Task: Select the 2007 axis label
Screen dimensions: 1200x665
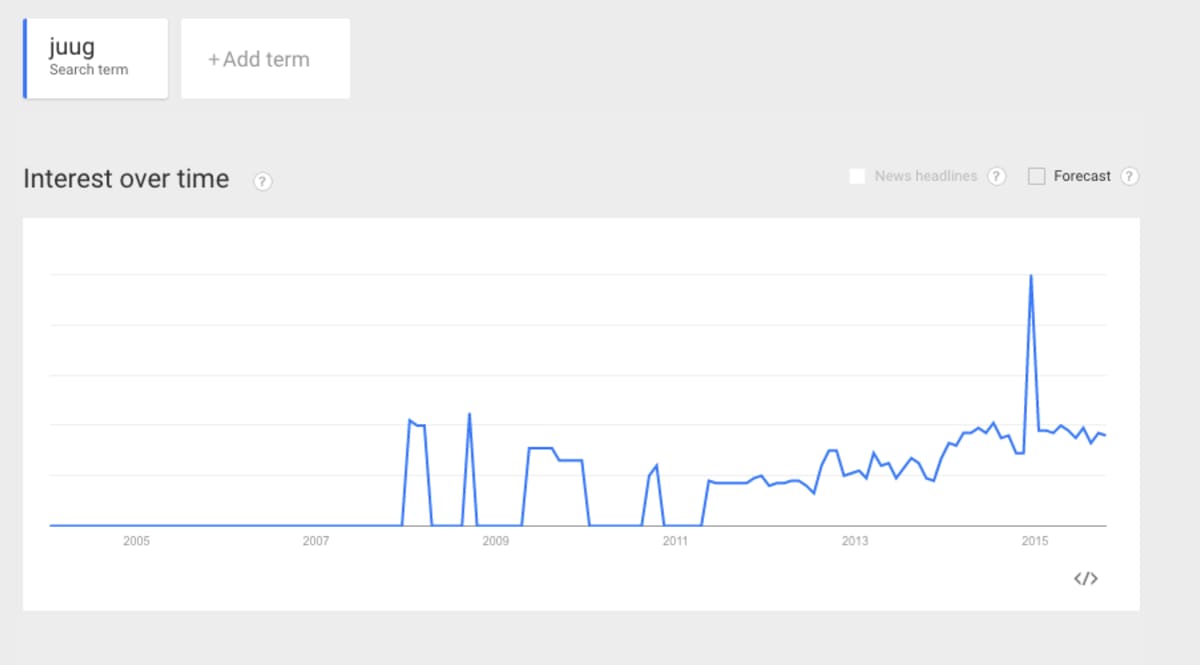Action: (316, 541)
